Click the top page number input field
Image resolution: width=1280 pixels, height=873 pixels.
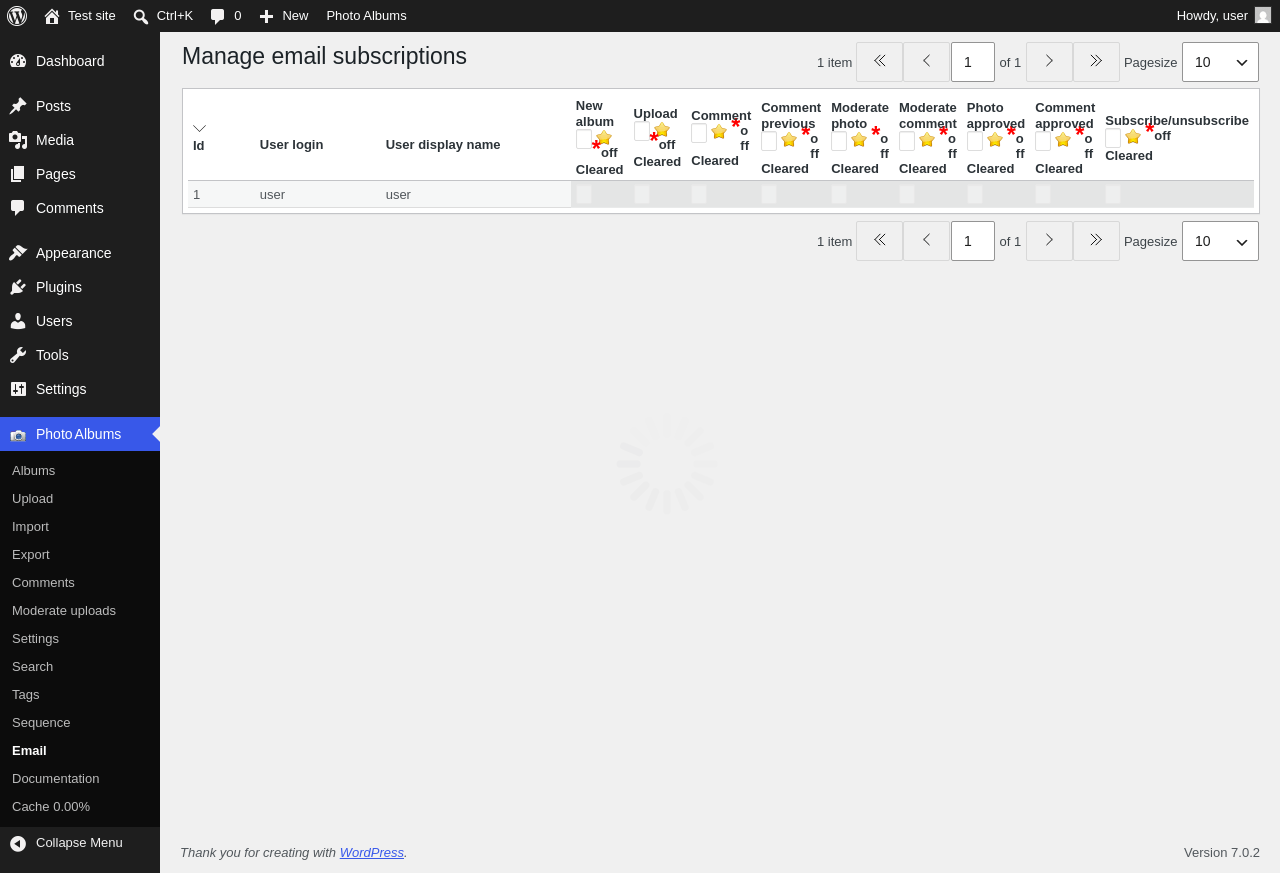[973, 62]
